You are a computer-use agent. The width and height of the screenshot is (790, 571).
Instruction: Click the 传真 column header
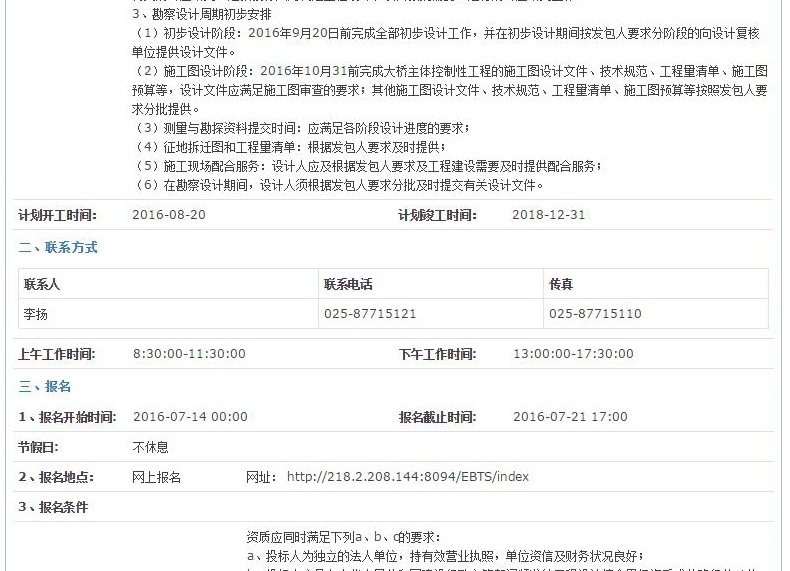(x=561, y=284)
